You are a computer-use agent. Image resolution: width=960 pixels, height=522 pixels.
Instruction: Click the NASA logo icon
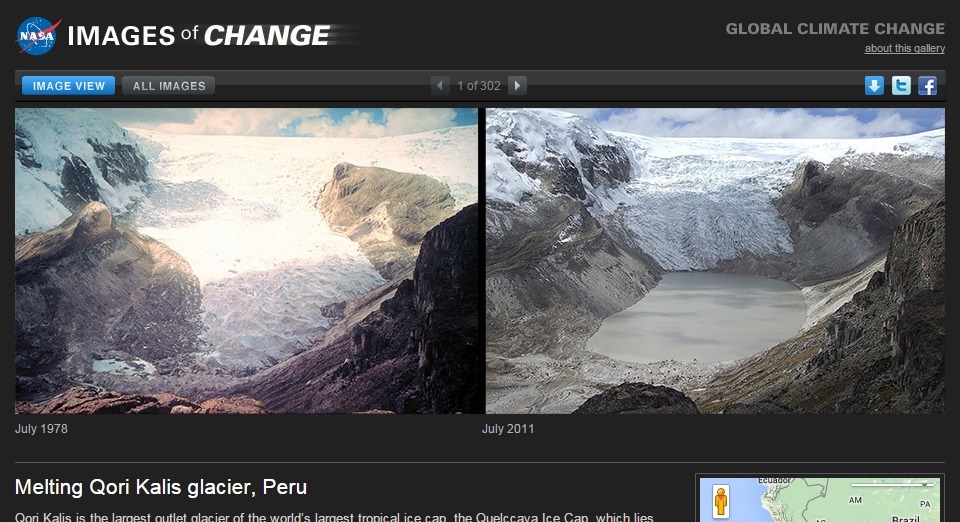point(38,35)
